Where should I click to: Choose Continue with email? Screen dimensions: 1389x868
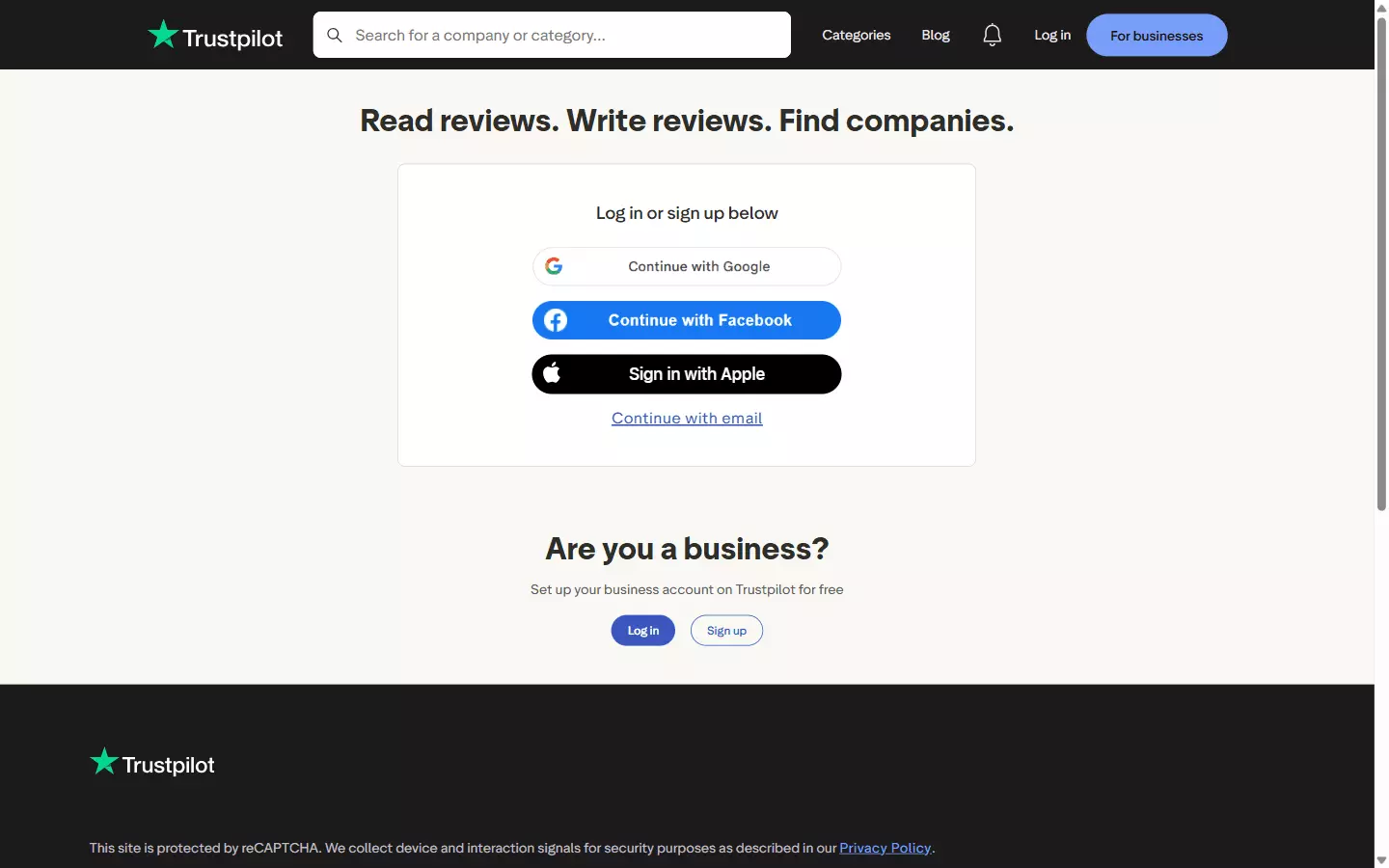point(687,418)
